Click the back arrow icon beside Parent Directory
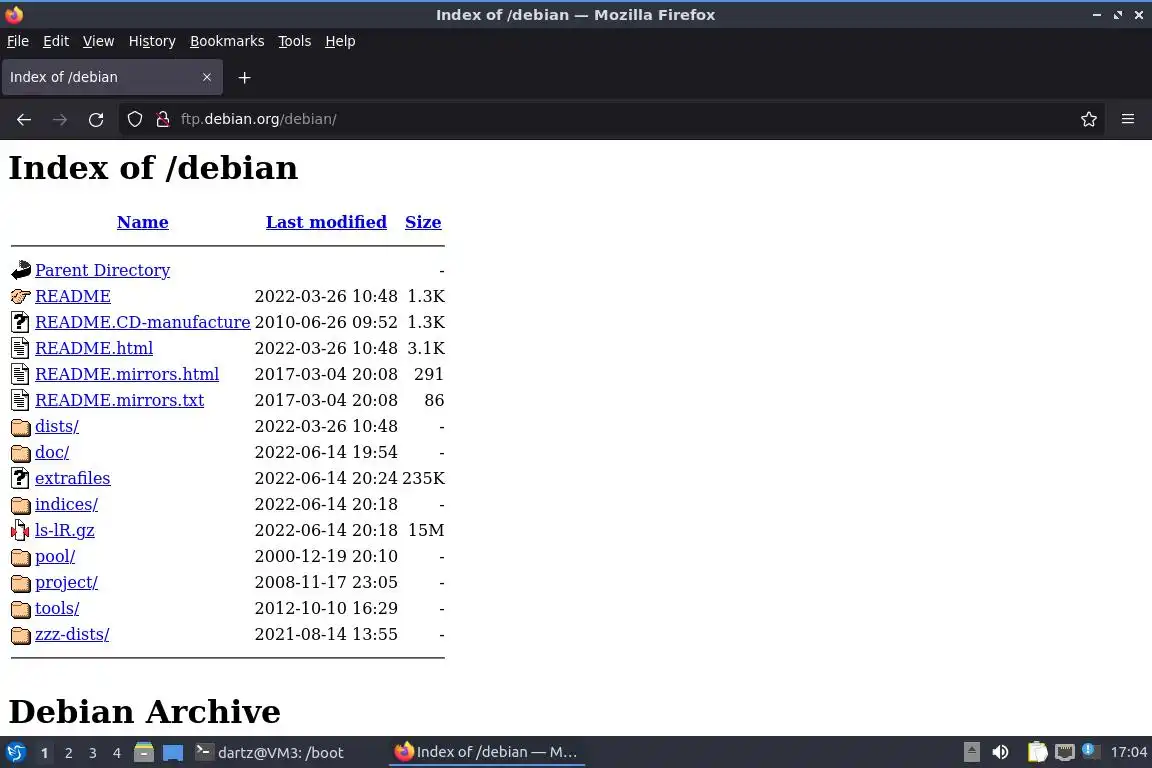 coord(21,270)
